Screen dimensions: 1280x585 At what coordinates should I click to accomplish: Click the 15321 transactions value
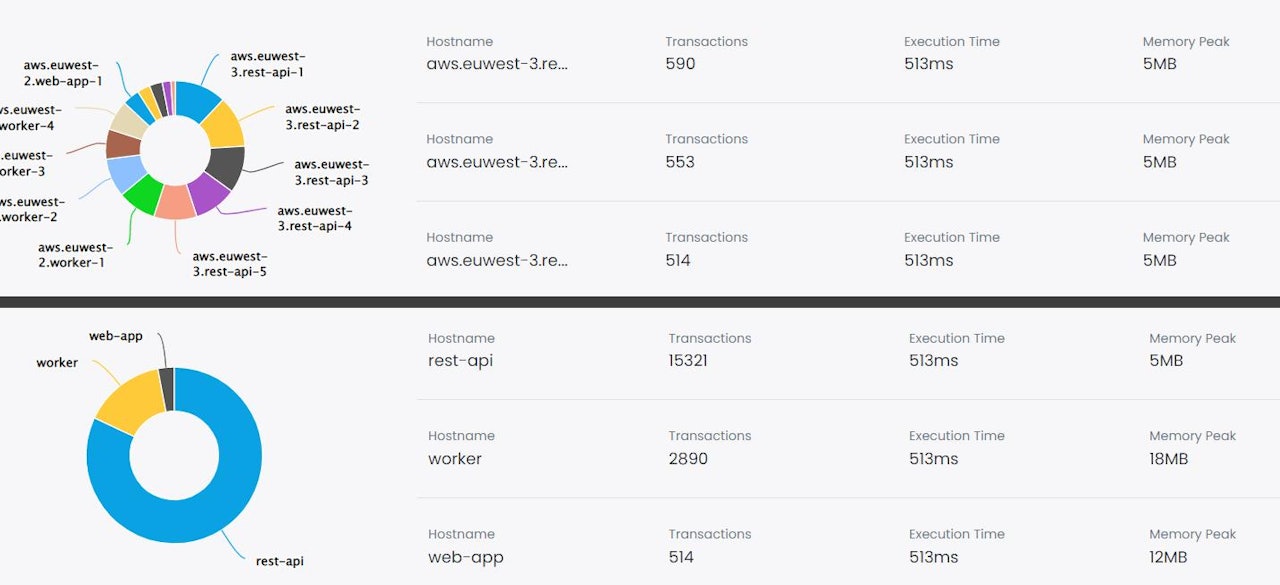coord(688,360)
